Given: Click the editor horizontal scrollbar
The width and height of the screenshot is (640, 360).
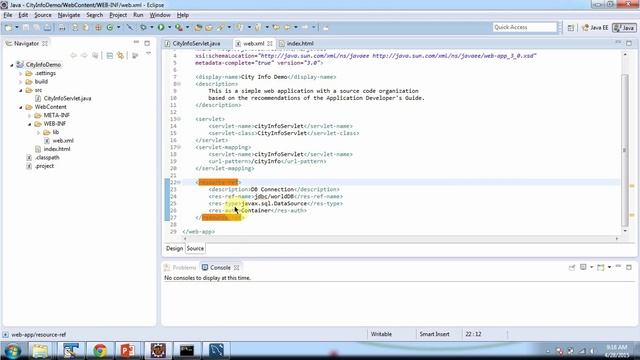Looking at the screenshot, I should [x=400, y=239].
